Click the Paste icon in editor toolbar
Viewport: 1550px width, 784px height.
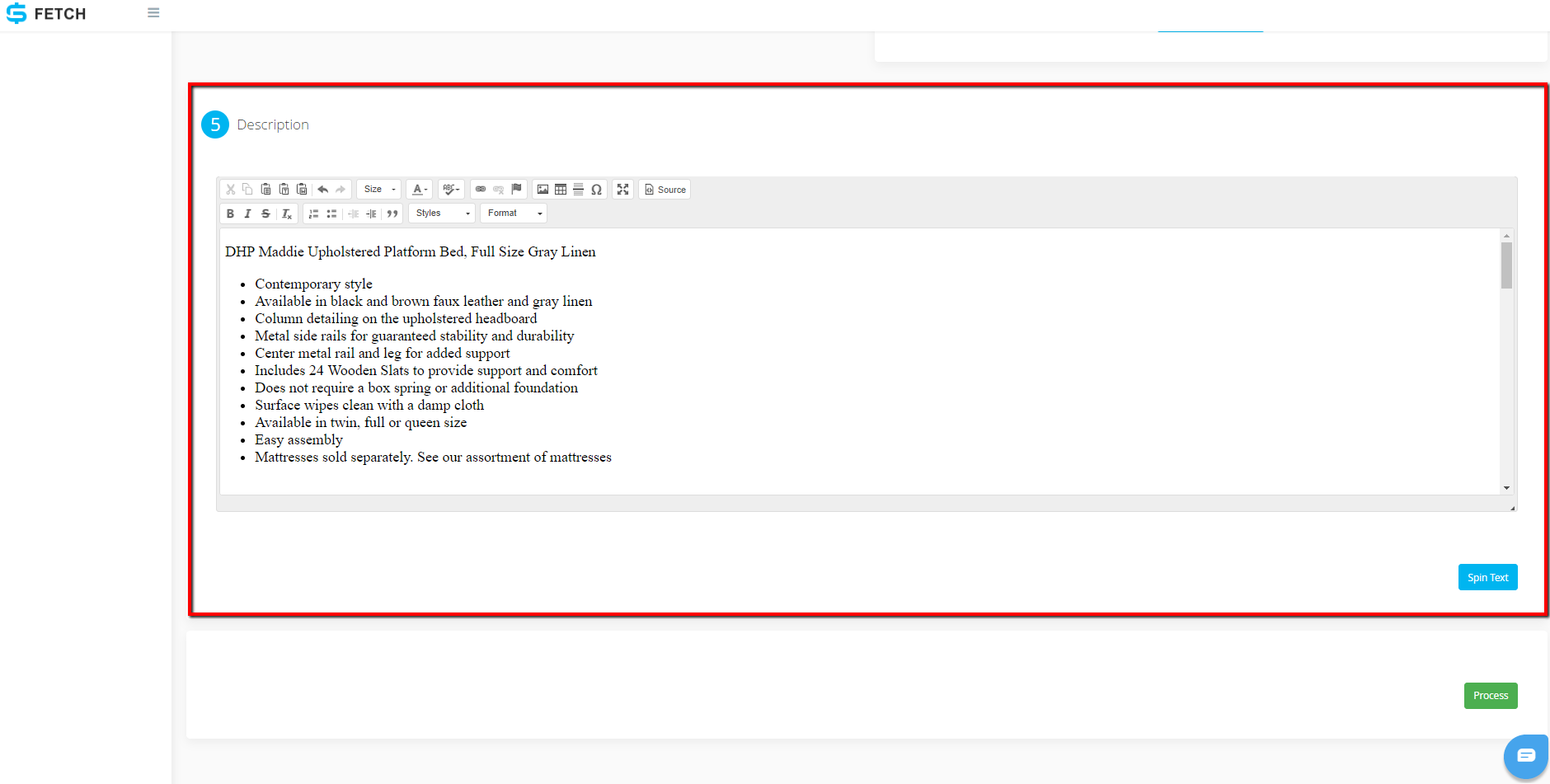[266, 190]
